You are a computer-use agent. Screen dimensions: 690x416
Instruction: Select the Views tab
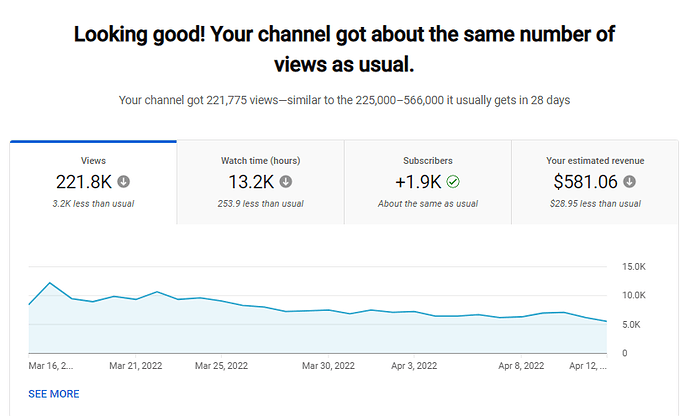coord(93,181)
